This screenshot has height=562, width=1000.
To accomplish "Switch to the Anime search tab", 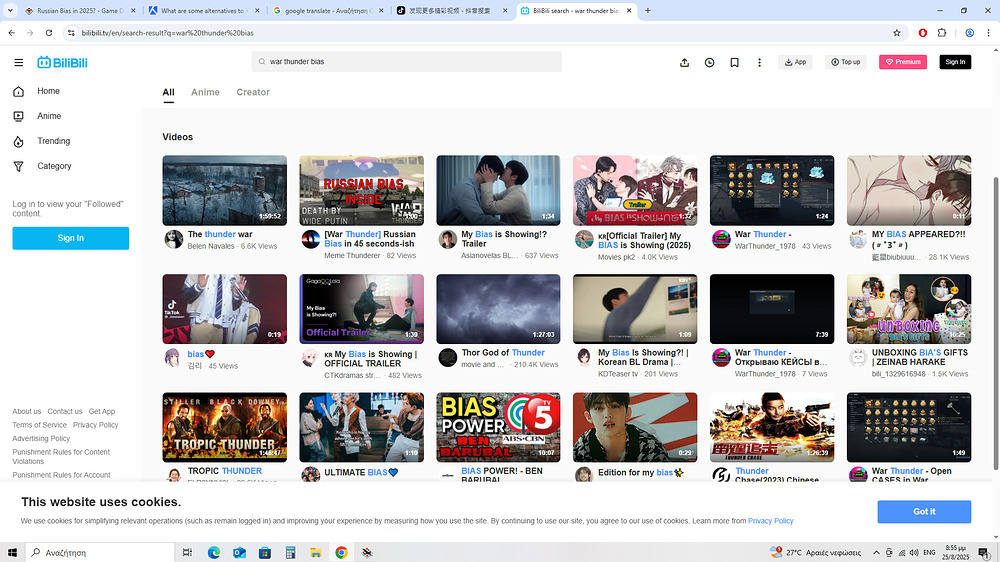I will 205,92.
